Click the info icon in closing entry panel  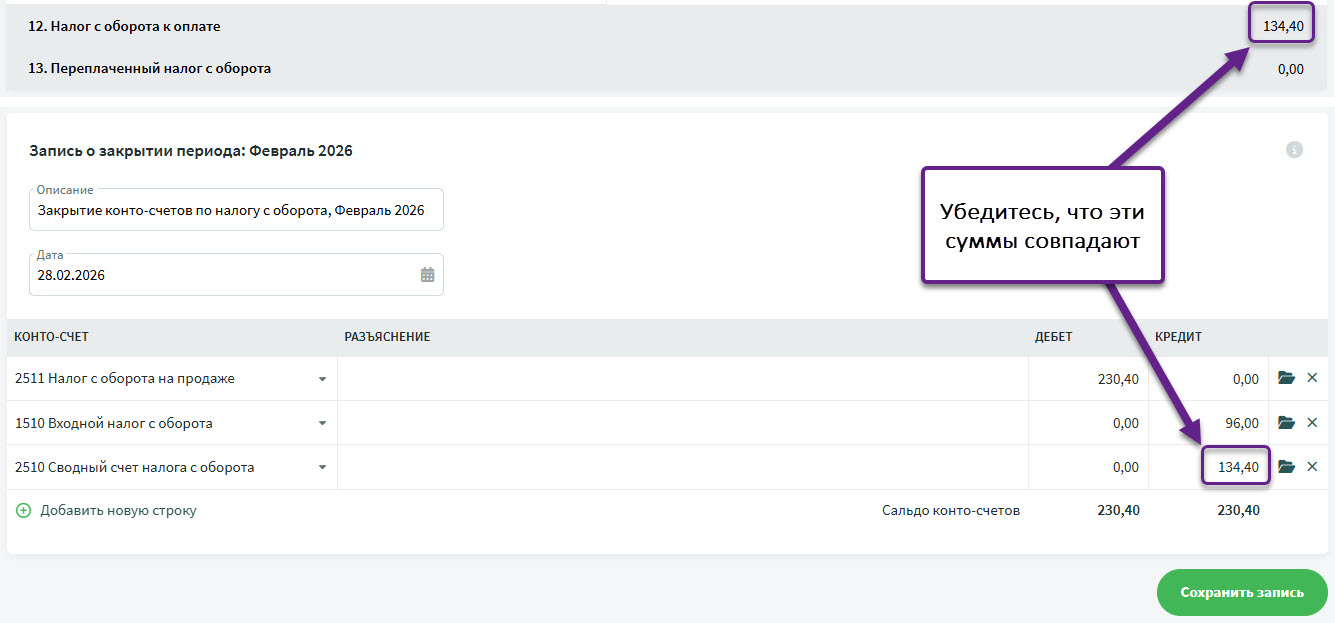[1294, 150]
